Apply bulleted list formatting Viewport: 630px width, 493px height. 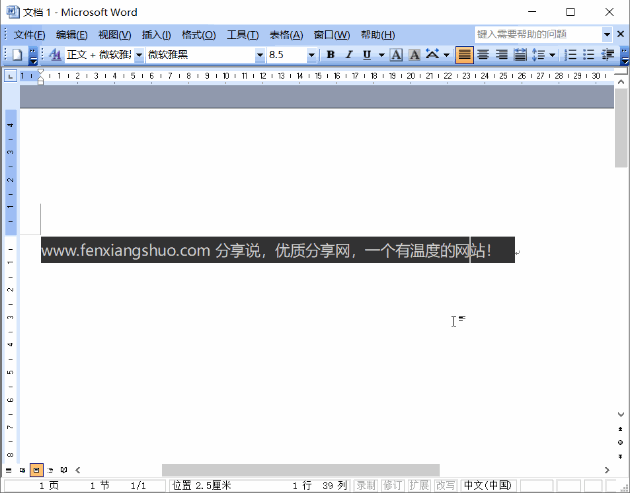pos(589,55)
